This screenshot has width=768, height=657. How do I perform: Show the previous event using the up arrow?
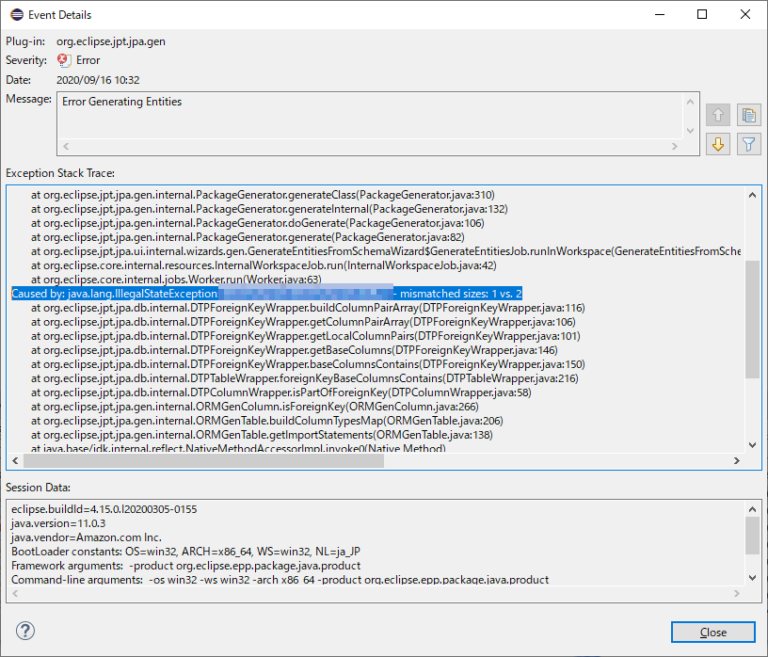click(718, 115)
